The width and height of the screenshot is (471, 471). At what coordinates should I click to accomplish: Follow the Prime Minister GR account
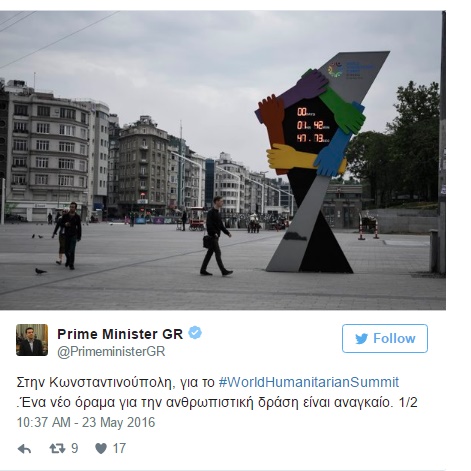point(385,338)
